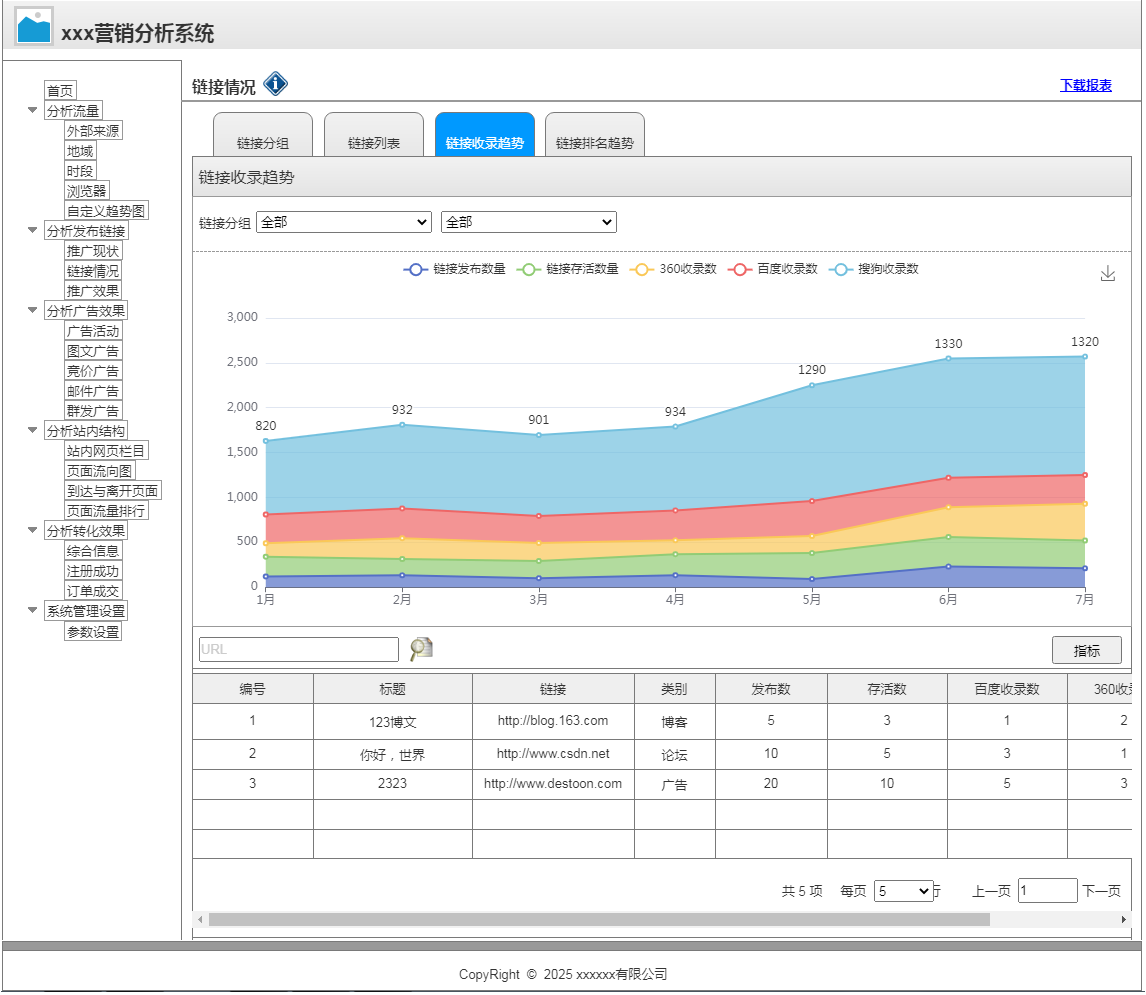The width and height of the screenshot is (1146, 995).
Task: Switch to the 链接列表 tab
Action: point(374,135)
